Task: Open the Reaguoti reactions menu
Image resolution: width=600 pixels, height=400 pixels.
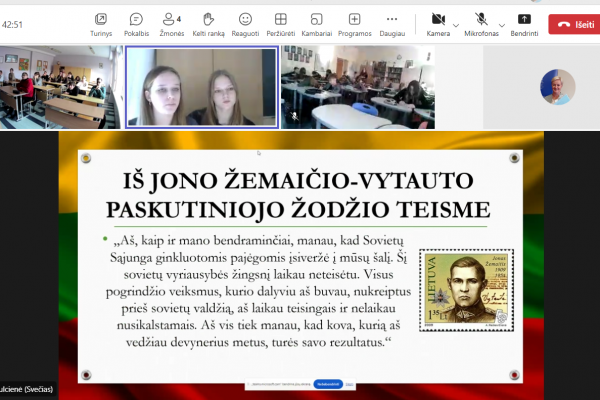Action: coord(245,25)
